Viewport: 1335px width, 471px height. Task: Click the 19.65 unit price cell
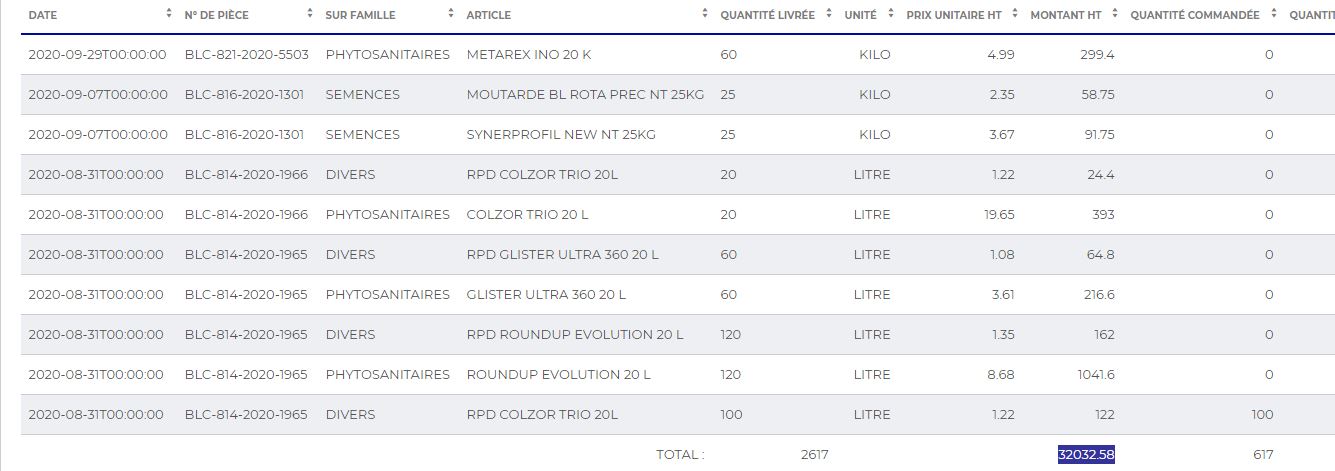pos(1000,215)
